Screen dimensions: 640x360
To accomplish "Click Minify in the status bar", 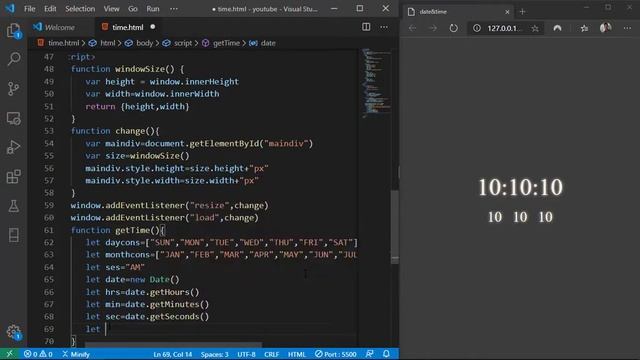I will pos(76,354).
